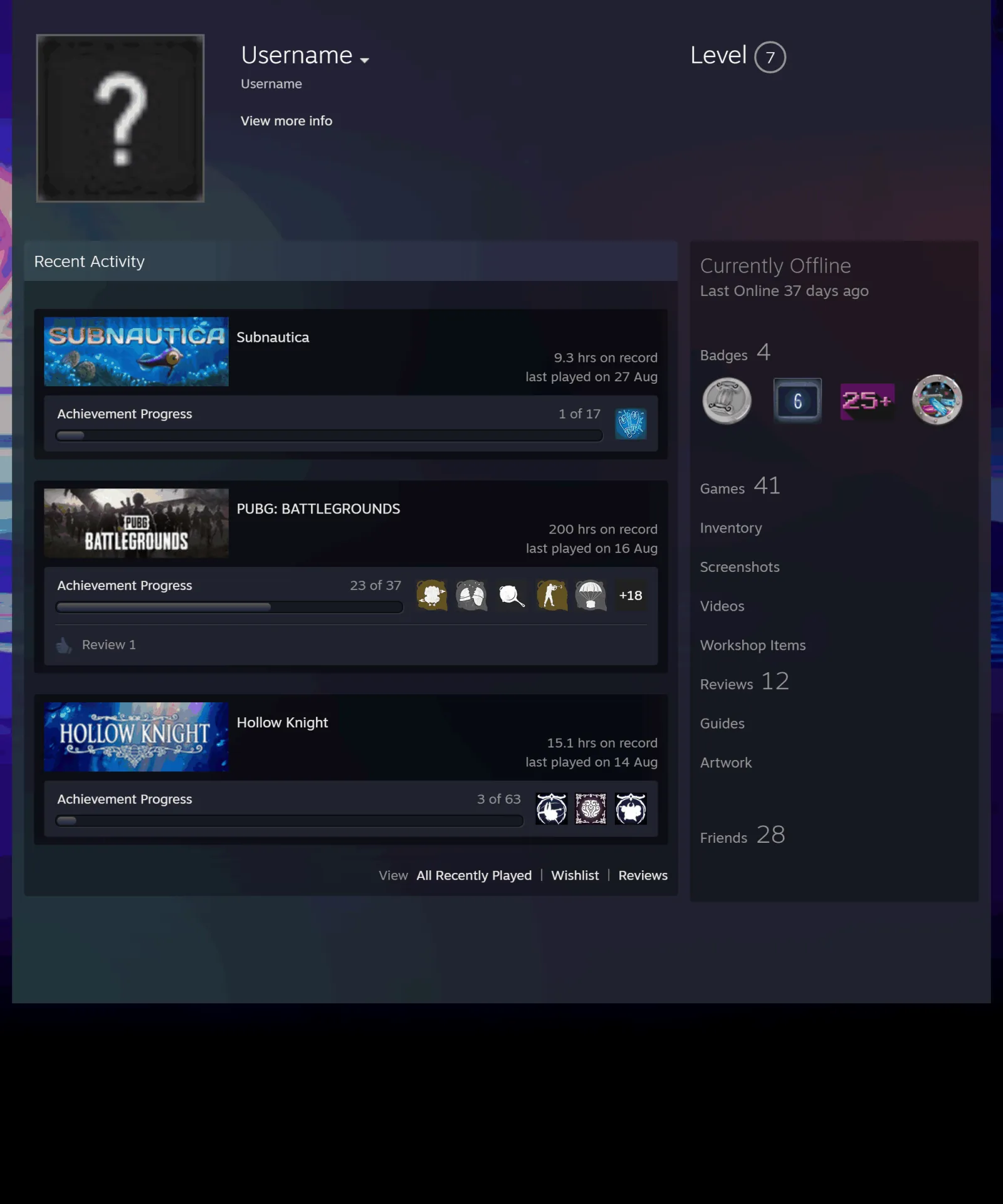Click the first Hollow Knight achievement icon

pyautogui.click(x=552, y=809)
